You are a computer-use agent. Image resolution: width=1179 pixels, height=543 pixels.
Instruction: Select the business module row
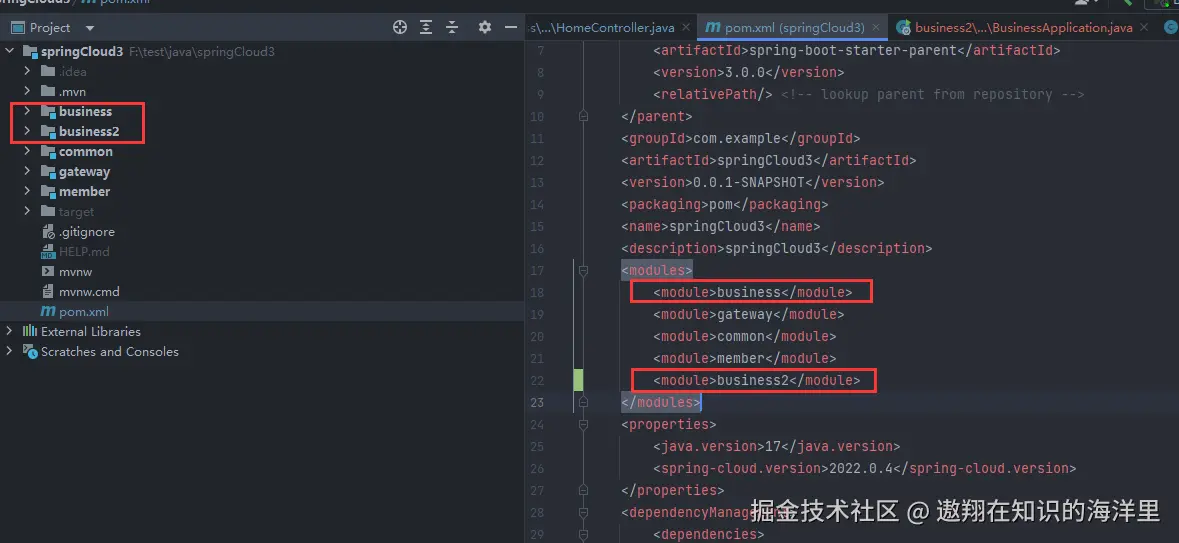tap(262, 111)
